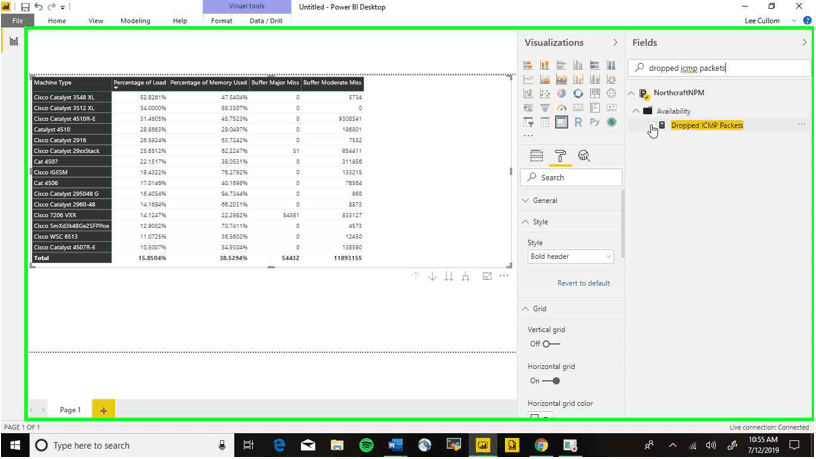
Task: Open More options on the matrix visual
Action: pyautogui.click(x=504, y=276)
